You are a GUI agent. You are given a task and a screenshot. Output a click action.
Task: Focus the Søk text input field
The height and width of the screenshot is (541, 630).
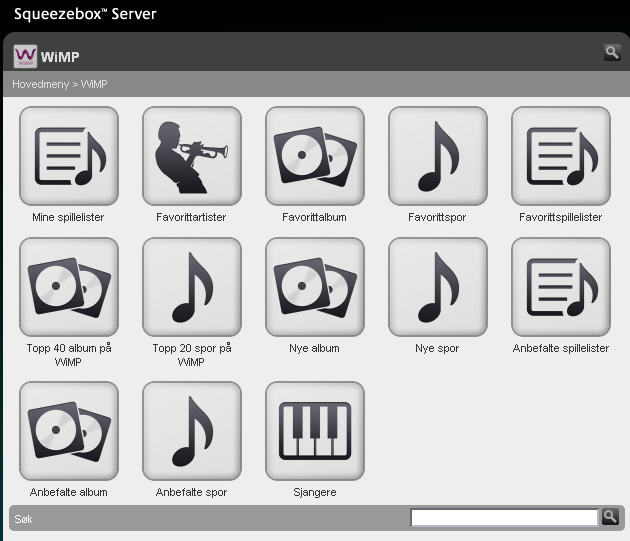coord(505,517)
